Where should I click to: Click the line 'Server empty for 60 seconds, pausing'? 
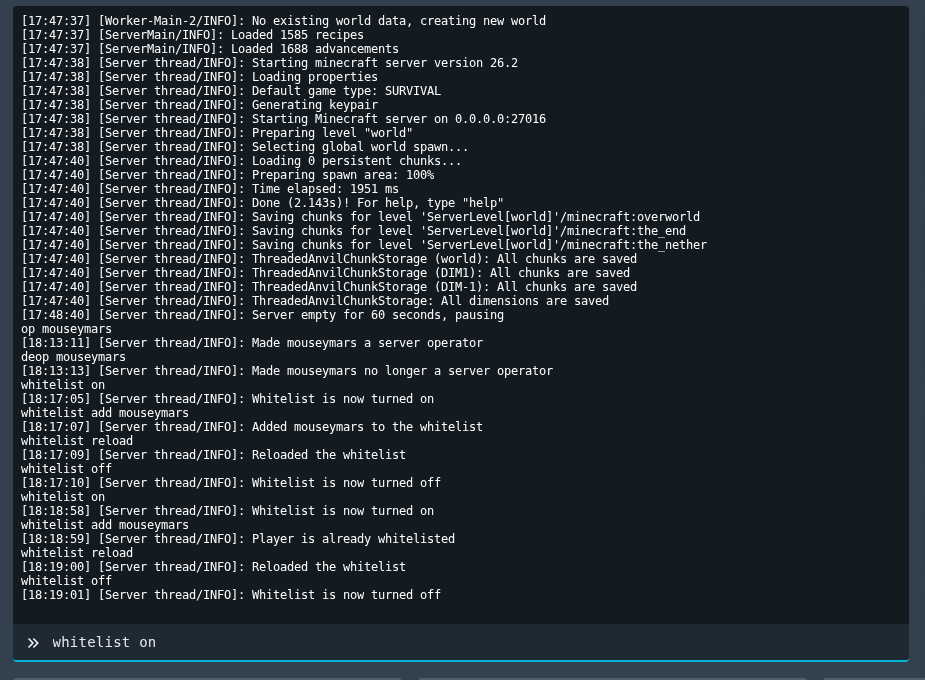pyautogui.click(x=263, y=316)
